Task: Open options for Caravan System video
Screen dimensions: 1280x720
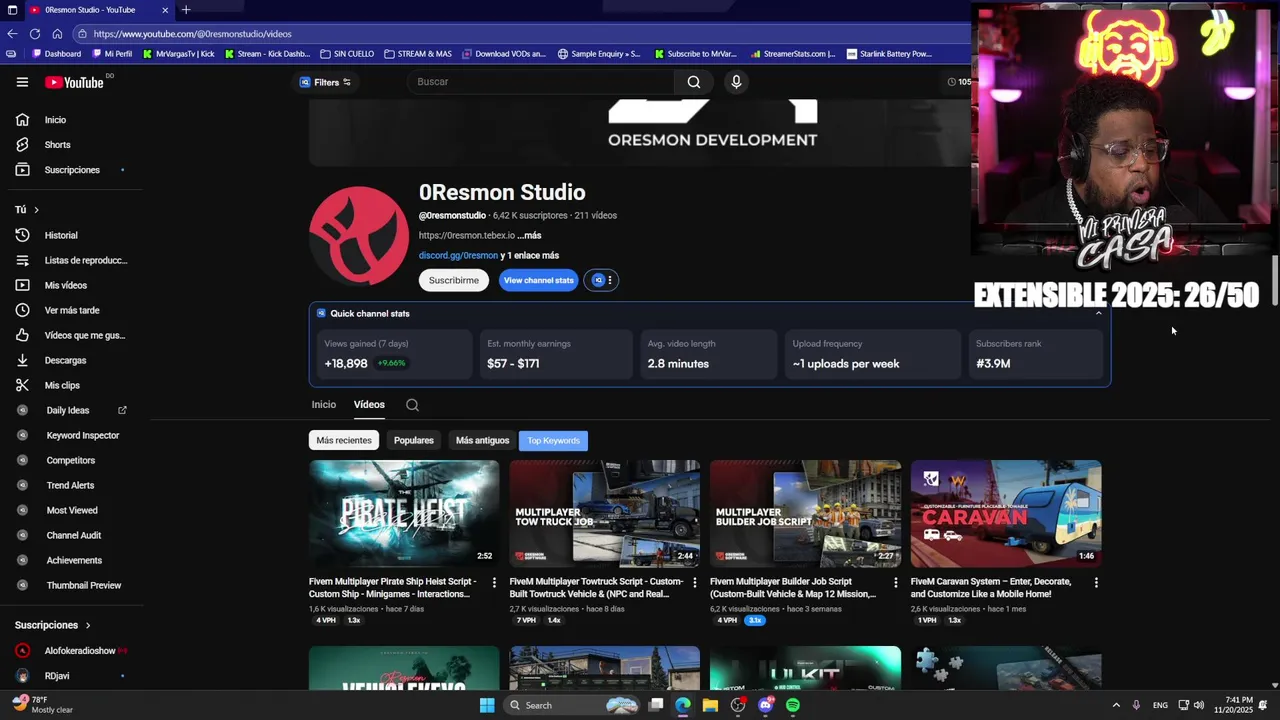Action: pyautogui.click(x=1096, y=582)
